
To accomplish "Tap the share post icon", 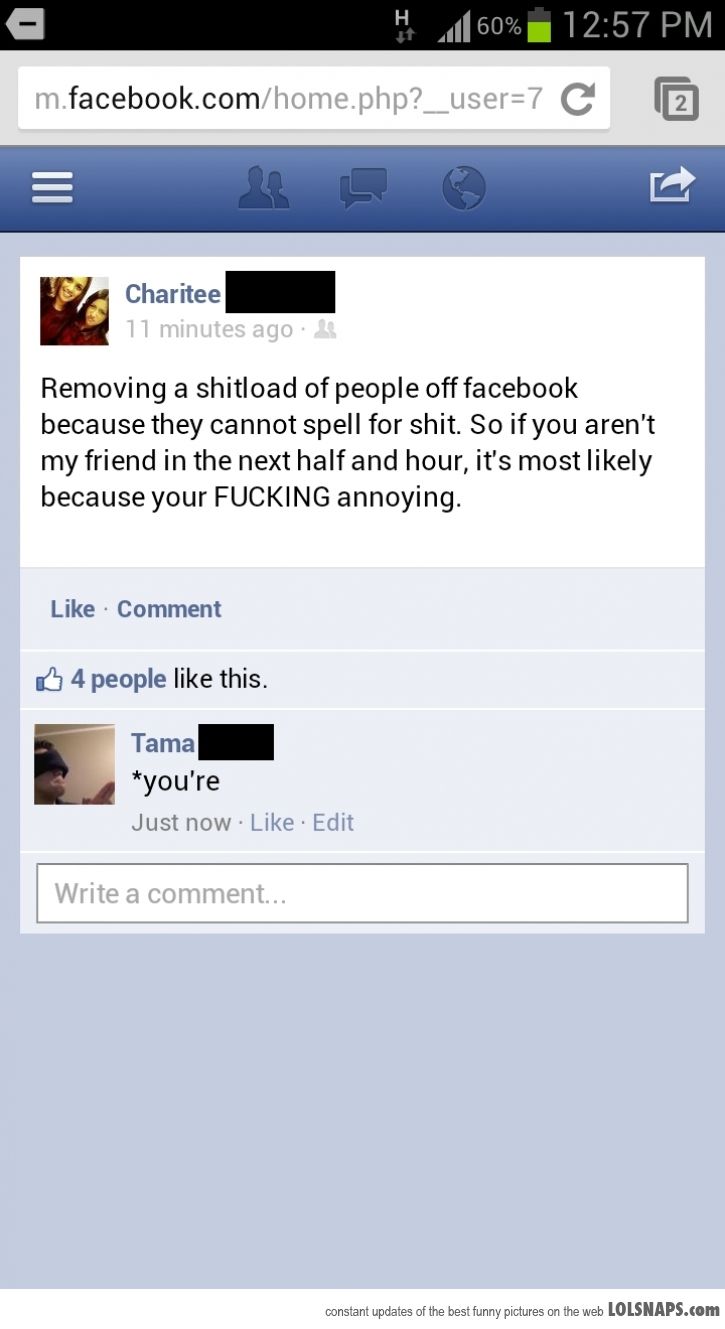I will point(671,185).
